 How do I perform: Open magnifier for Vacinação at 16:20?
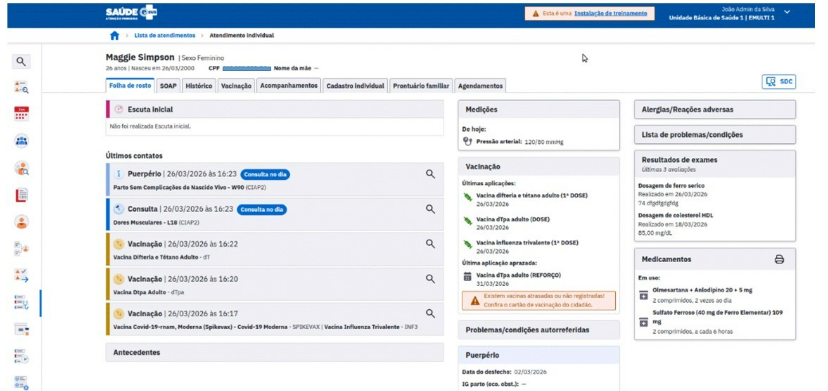(x=430, y=278)
